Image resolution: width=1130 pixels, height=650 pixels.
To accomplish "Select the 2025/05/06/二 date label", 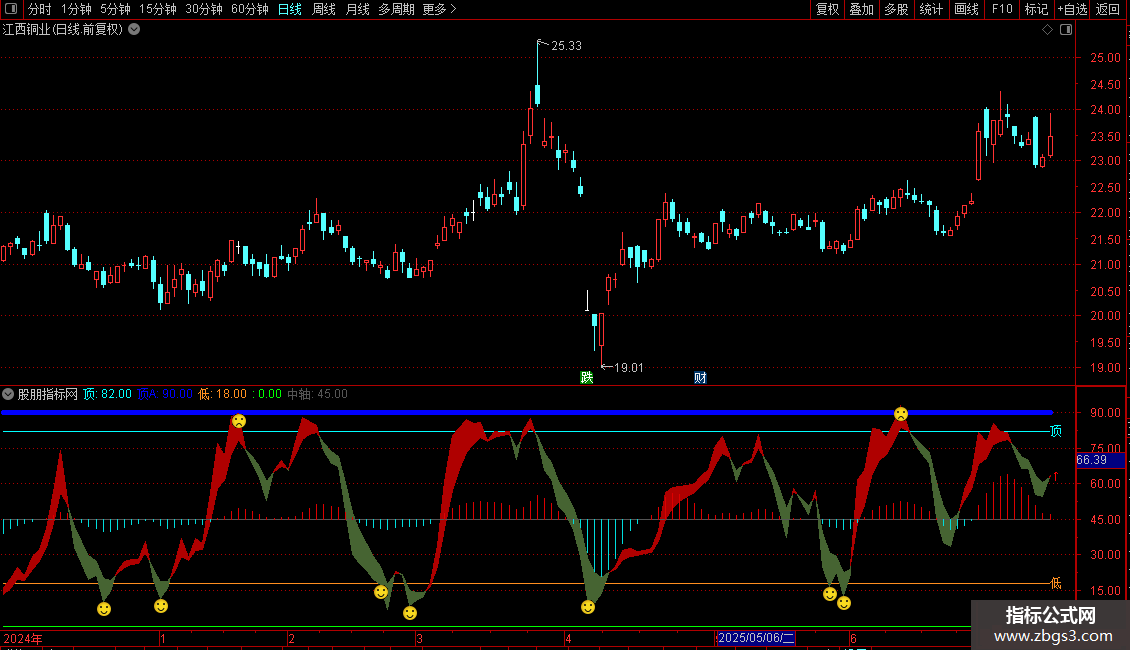I will click(x=756, y=638).
